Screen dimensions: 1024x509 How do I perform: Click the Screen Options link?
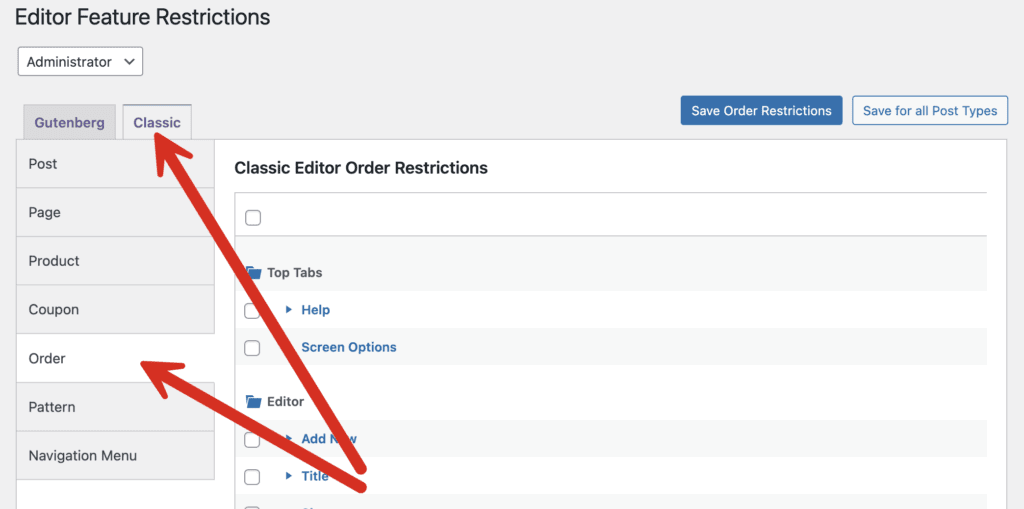point(349,347)
